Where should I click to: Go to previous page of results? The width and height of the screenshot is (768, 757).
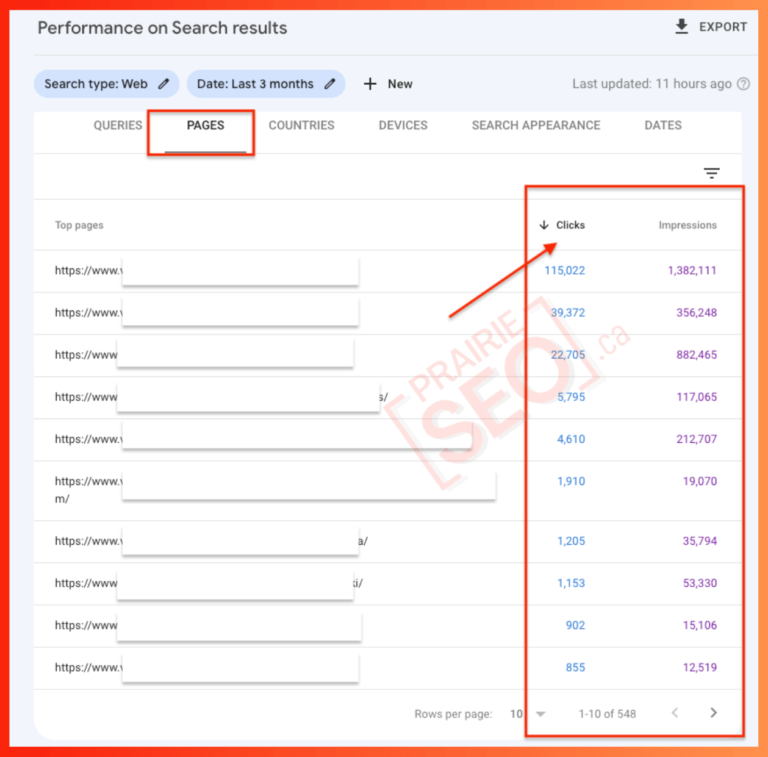click(x=674, y=713)
